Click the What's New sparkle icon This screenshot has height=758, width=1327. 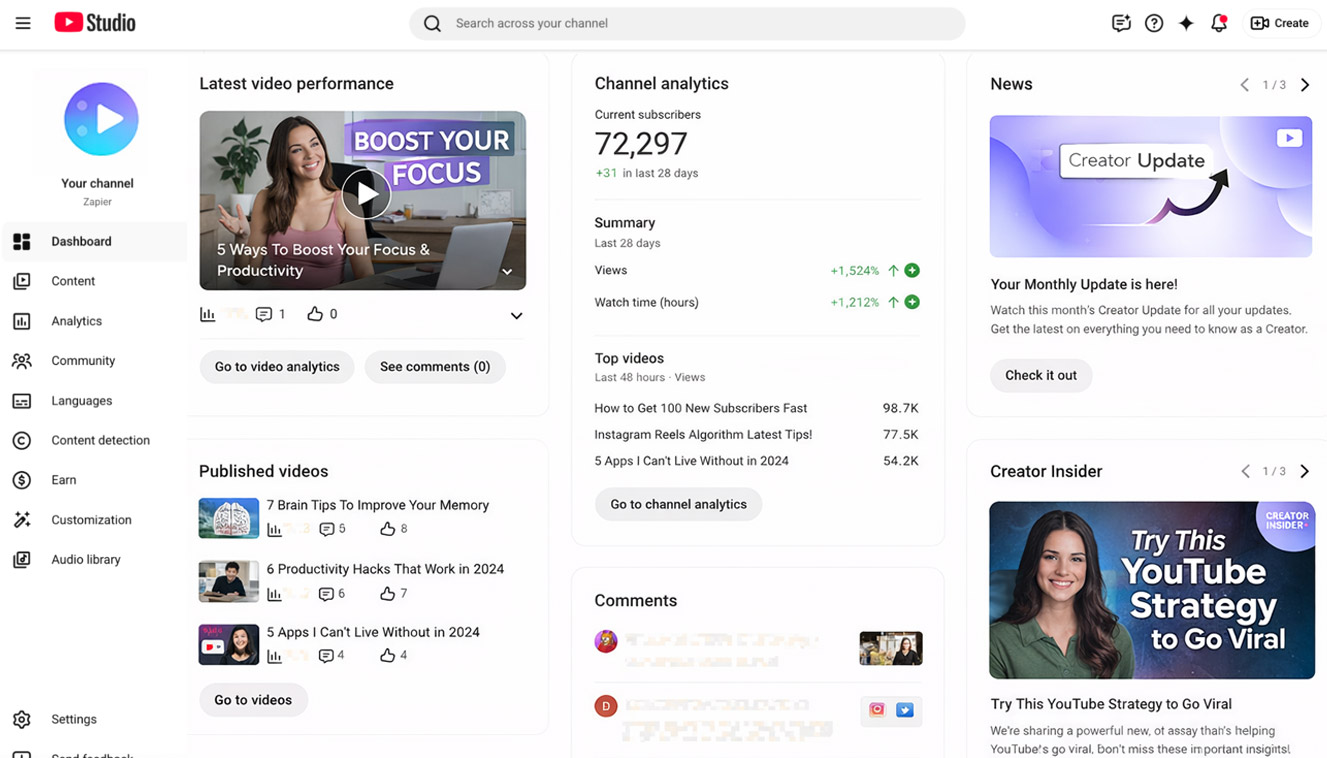1186,22
